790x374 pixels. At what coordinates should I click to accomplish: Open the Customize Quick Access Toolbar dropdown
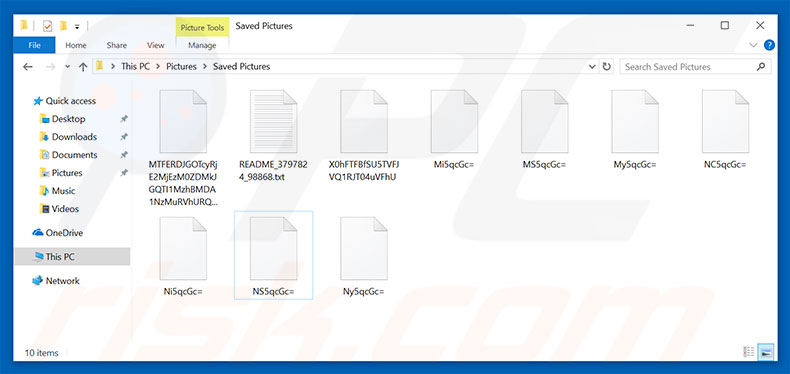77,26
